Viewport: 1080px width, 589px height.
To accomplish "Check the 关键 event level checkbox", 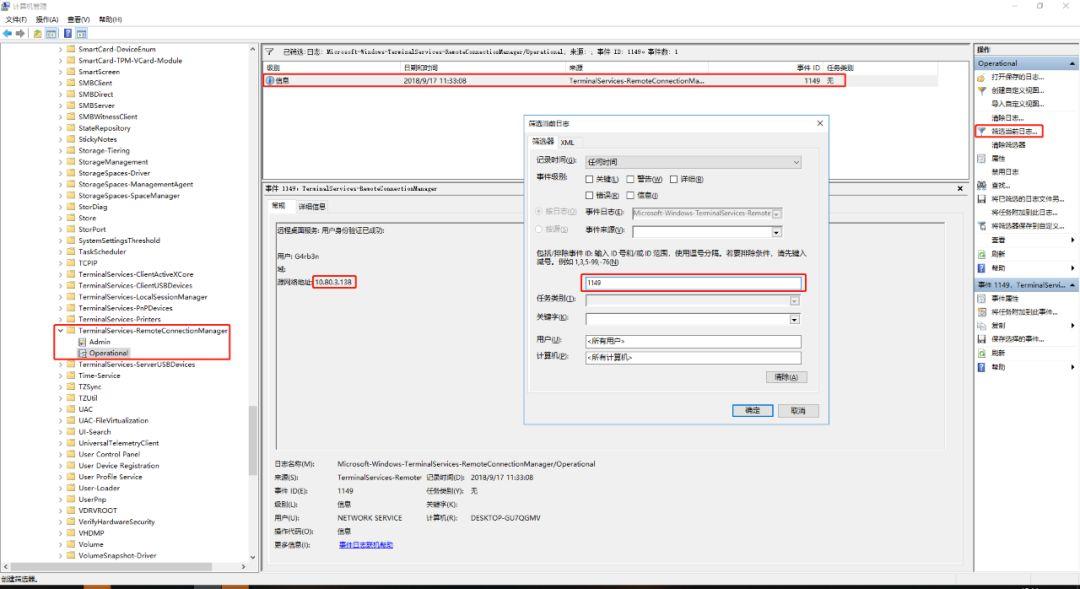I will (x=589, y=179).
